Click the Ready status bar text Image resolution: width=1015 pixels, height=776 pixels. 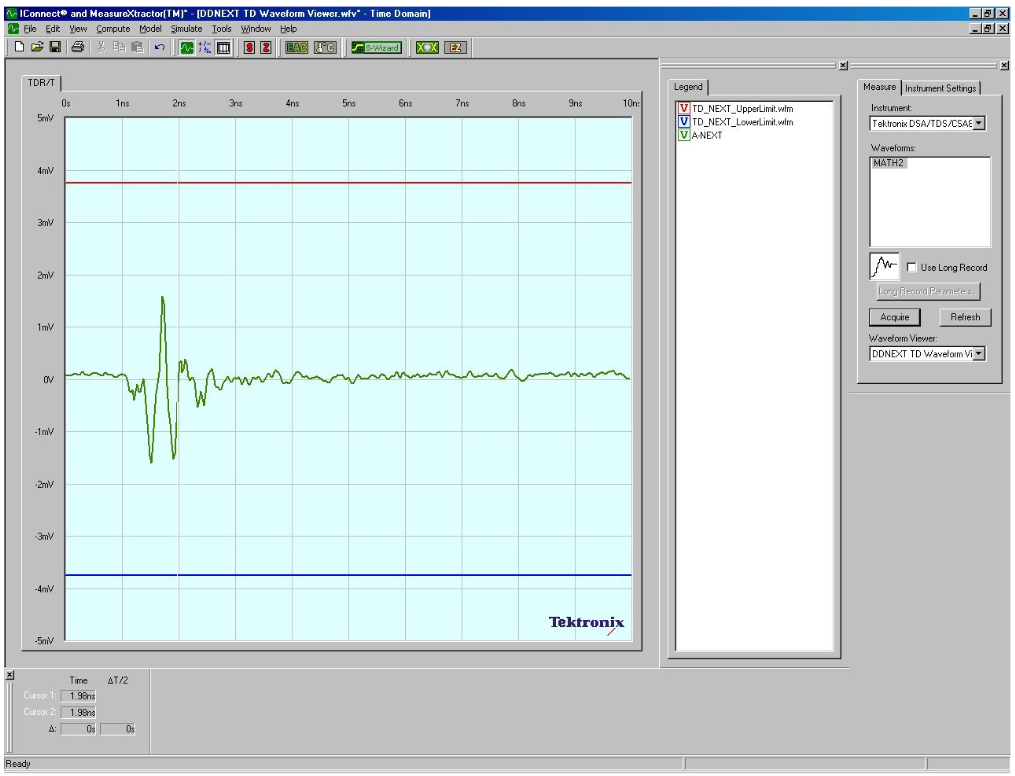(x=18, y=764)
